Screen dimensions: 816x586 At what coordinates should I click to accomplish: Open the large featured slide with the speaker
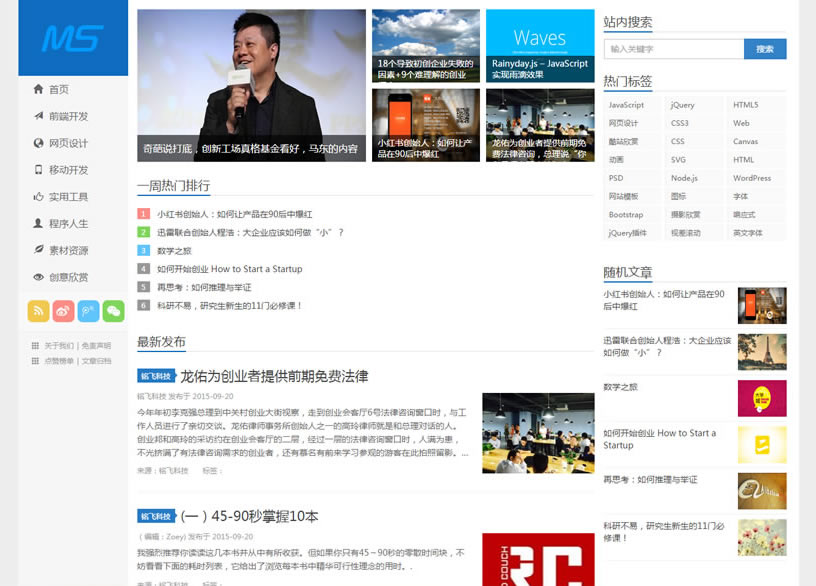[x=251, y=85]
